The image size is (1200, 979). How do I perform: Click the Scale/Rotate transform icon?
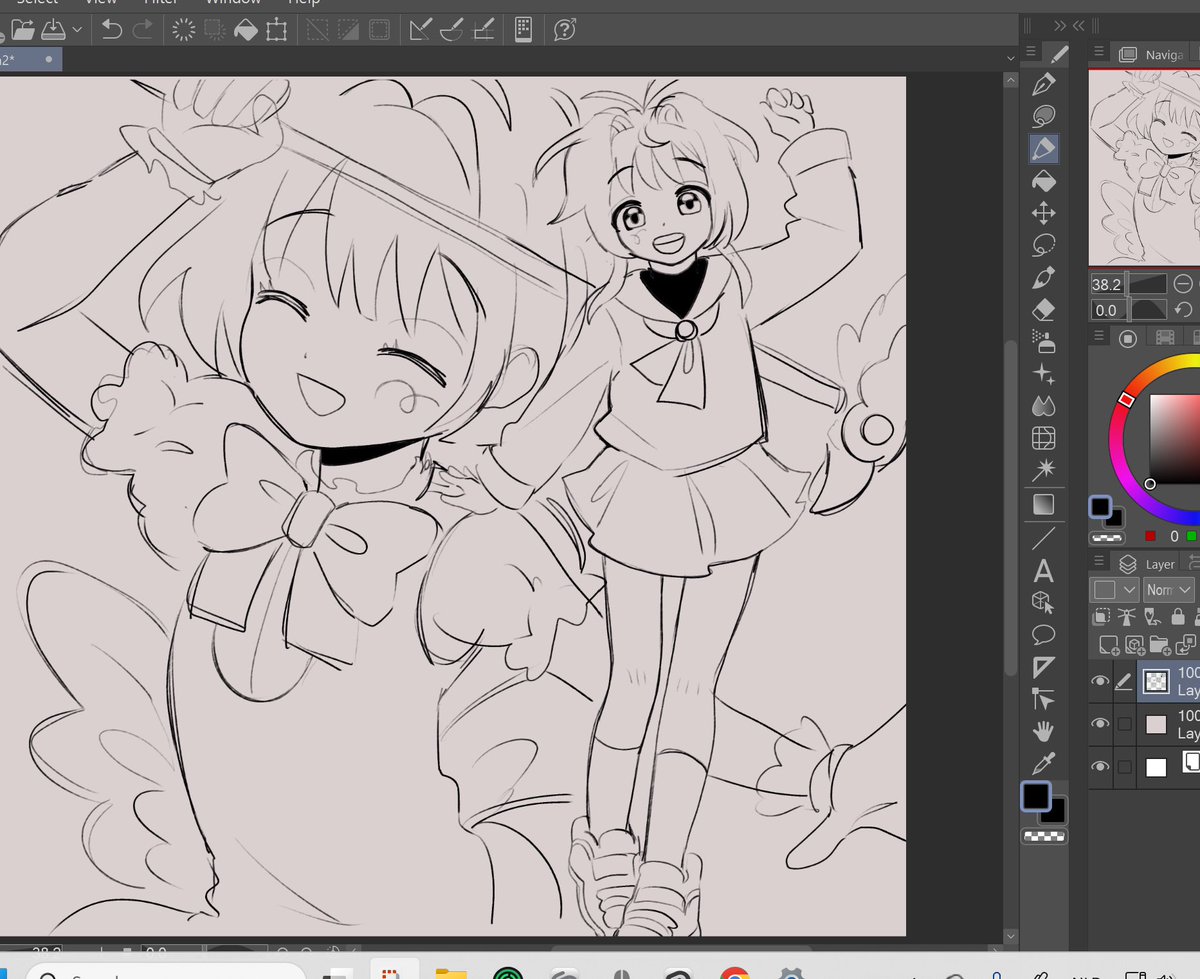[276, 30]
